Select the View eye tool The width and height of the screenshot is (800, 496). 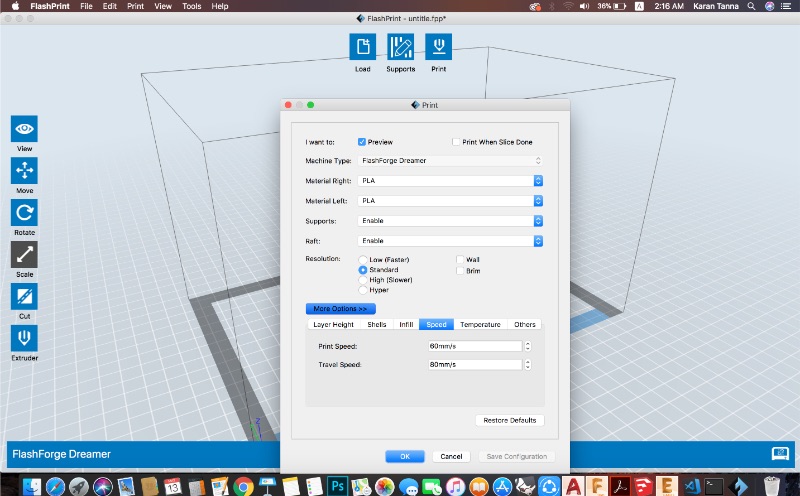point(24,129)
